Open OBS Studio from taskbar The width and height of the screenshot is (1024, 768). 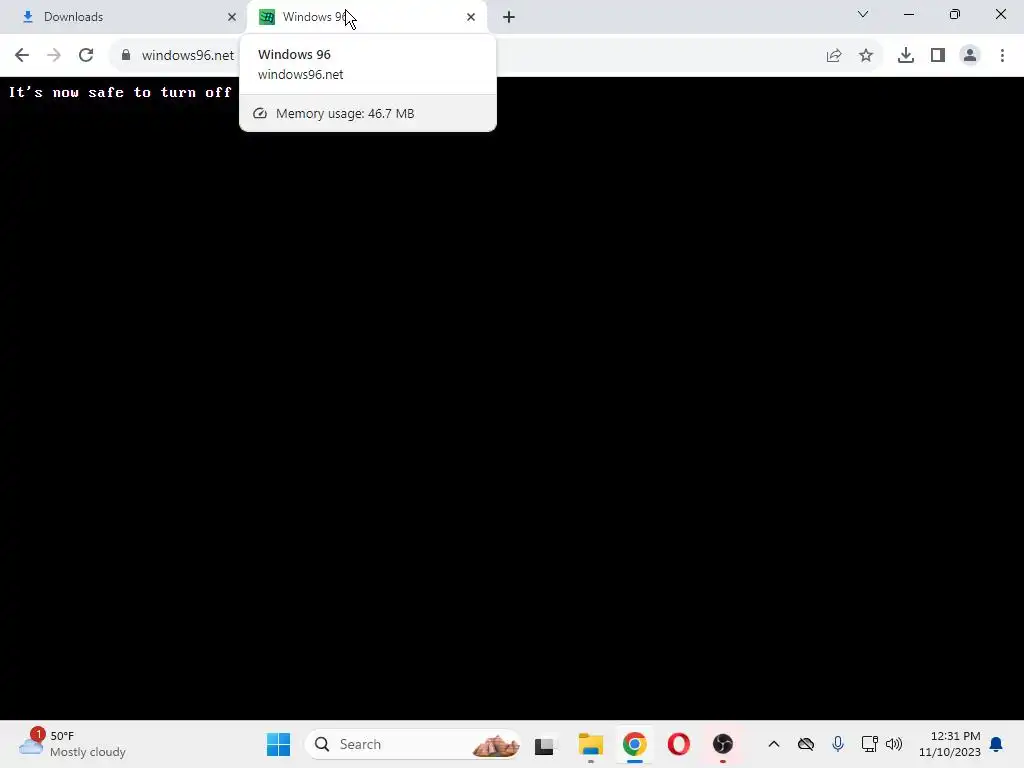723,744
